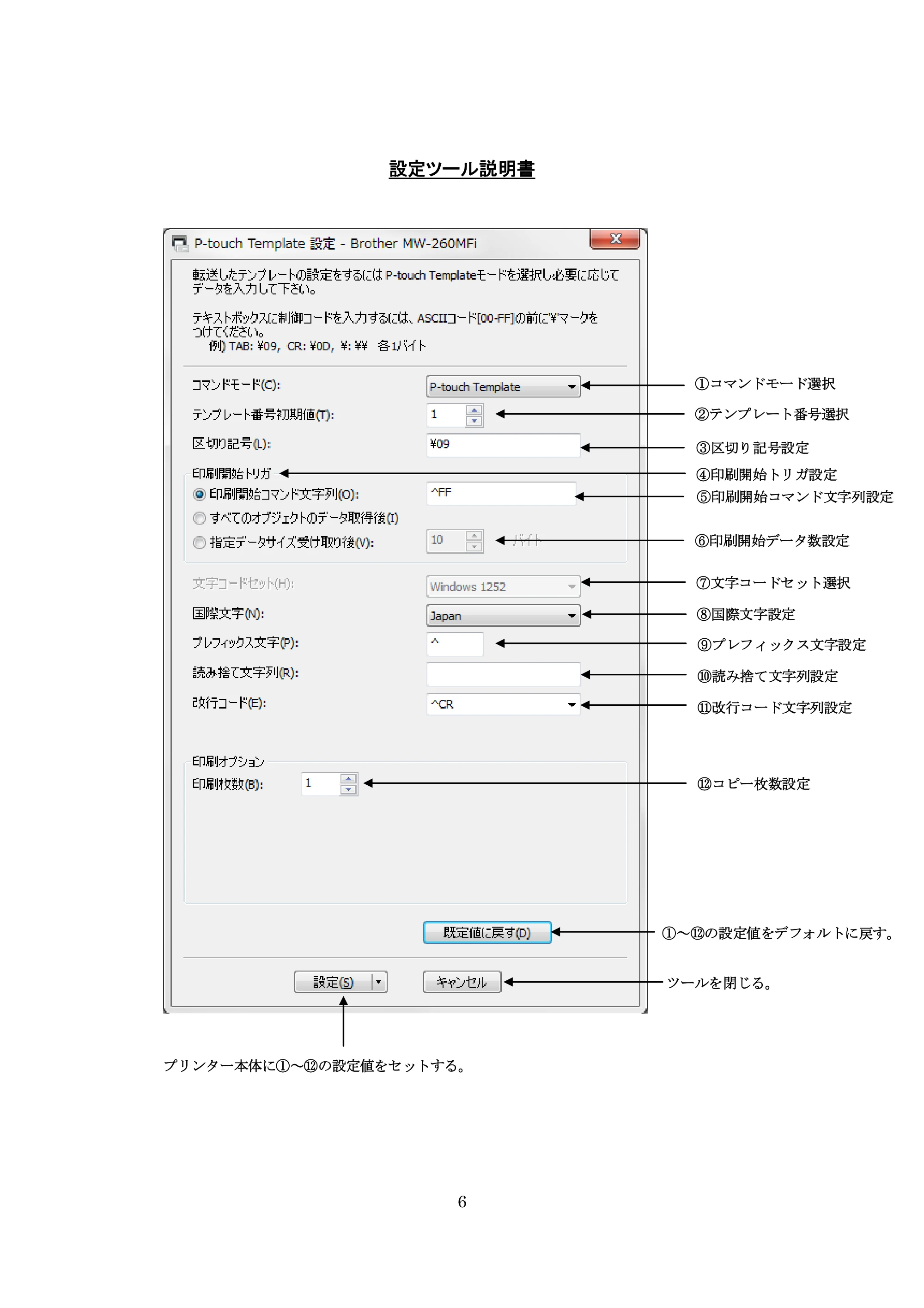924x1308 pixels.
Task: Decrease the 印刷枚数 copy count
Action: pyautogui.click(x=348, y=789)
